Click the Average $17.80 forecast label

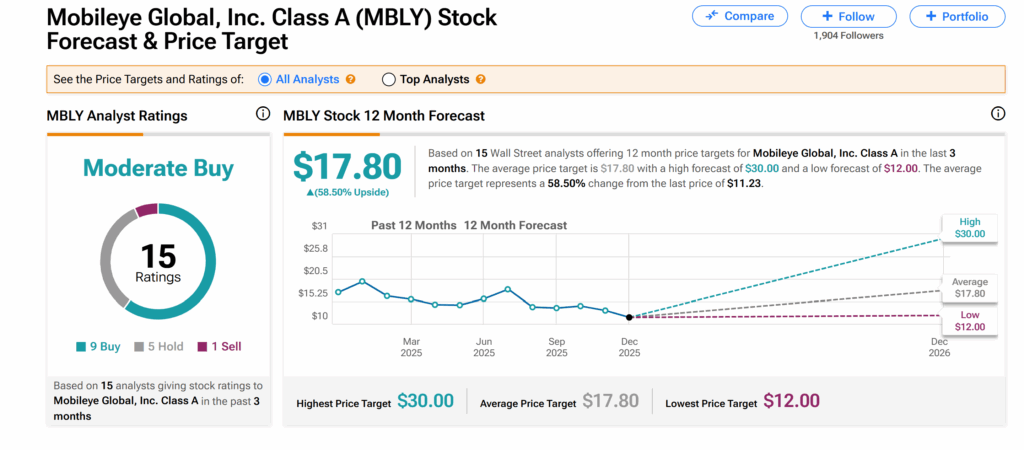[x=969, y=288]
